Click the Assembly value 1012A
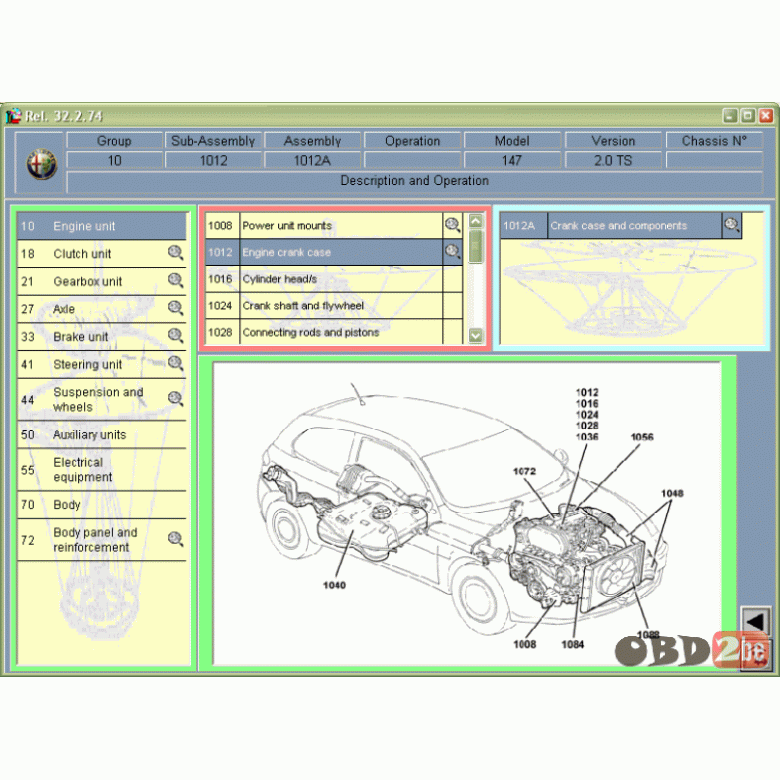 click(x=312, y=160)
